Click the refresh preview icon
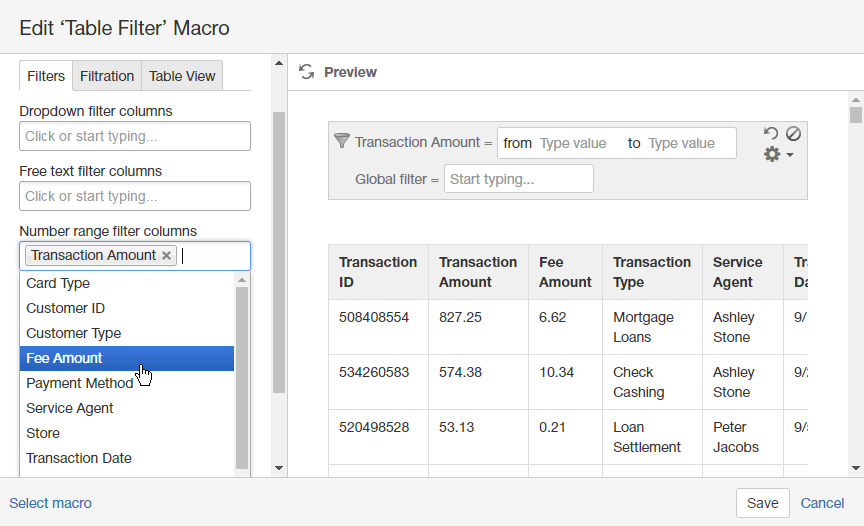Image resolution: width=864 pixels, height=526 pixels. point(307,72)
